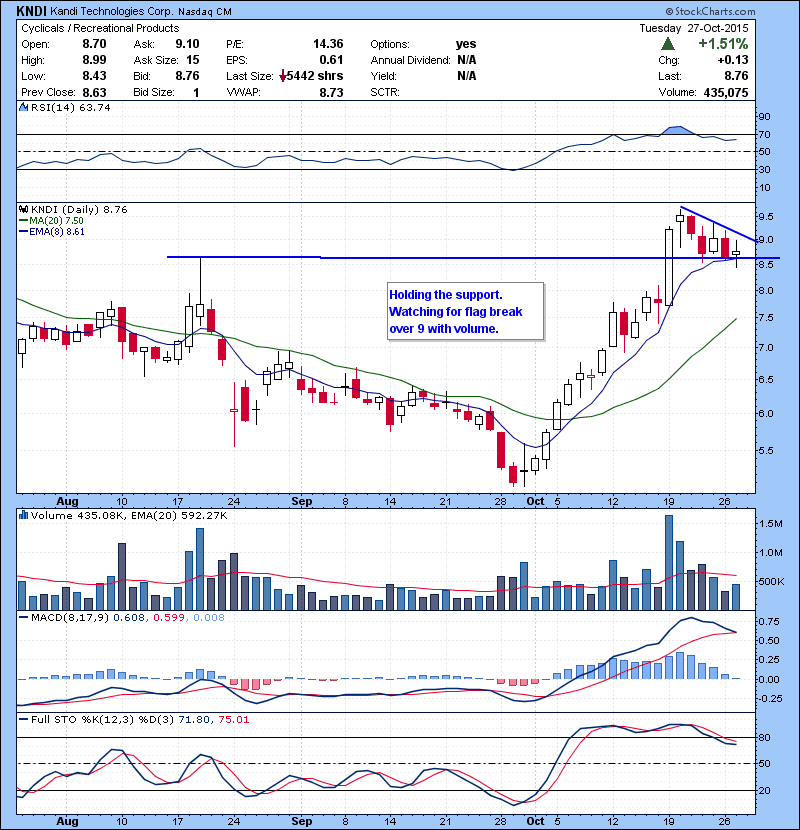800x830 pixels.
Task: Click 'Volume 435.08K, EMA(20) 592.27K' label
Action: 129,515
